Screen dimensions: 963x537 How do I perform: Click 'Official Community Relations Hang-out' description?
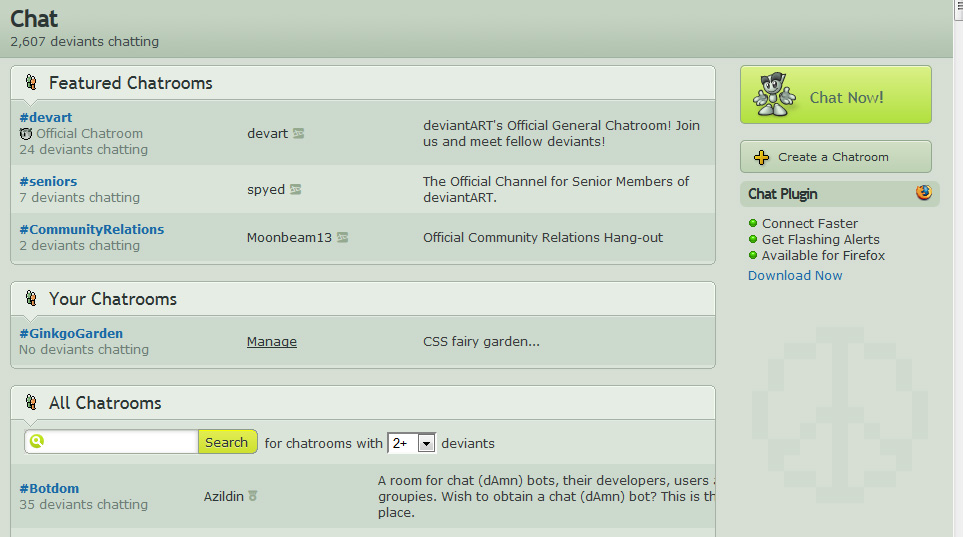coord(543,237)
